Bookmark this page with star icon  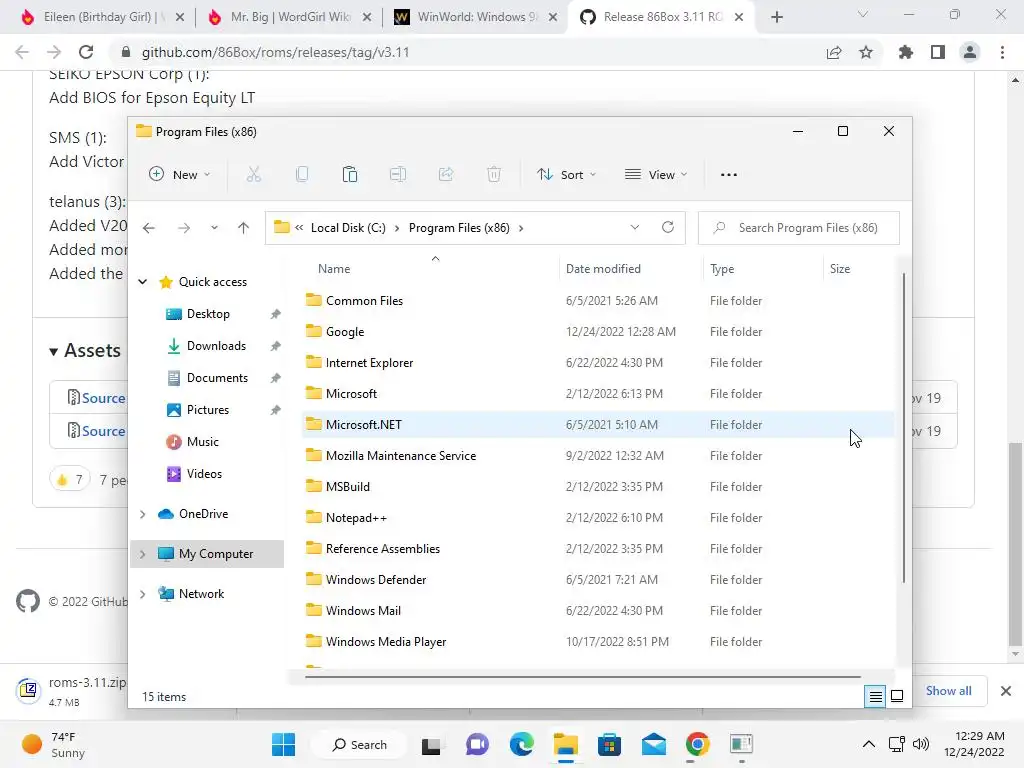tap(866, 52)
